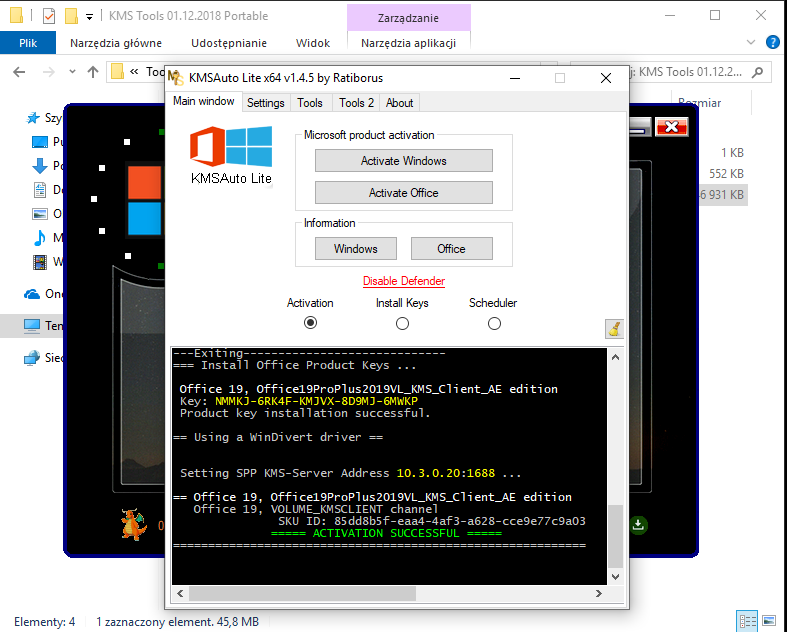
Task: Select the Install Keys radio button
Action: (402, 323)
